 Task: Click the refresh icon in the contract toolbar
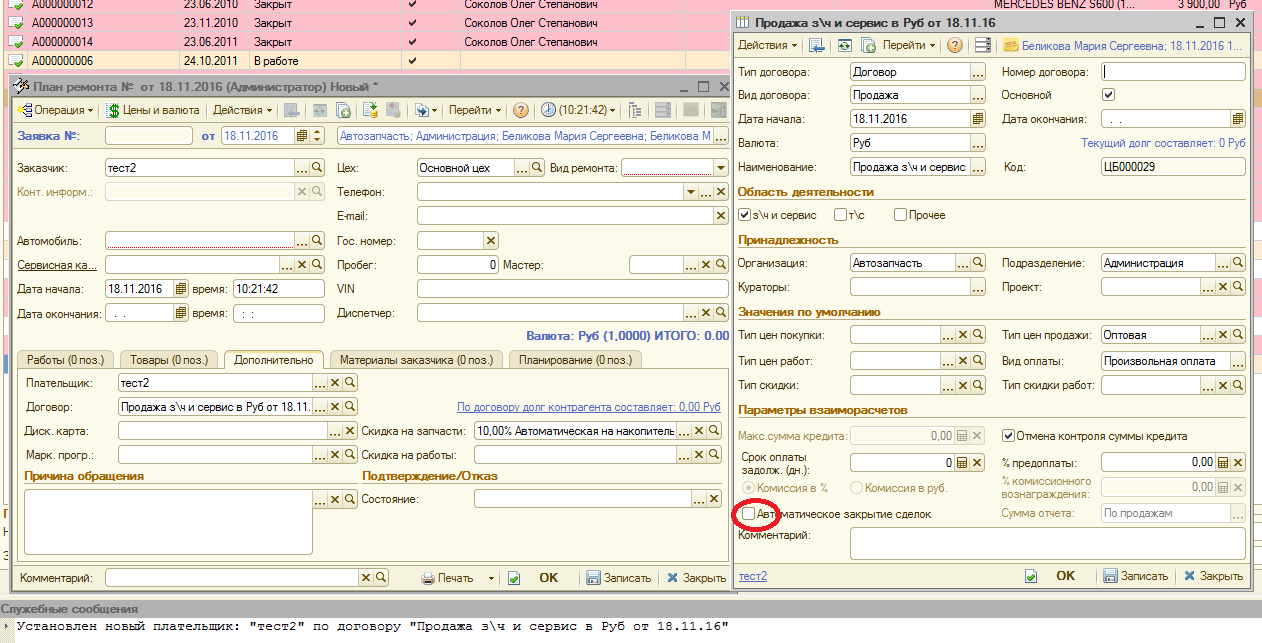click(x=845, y=45)
